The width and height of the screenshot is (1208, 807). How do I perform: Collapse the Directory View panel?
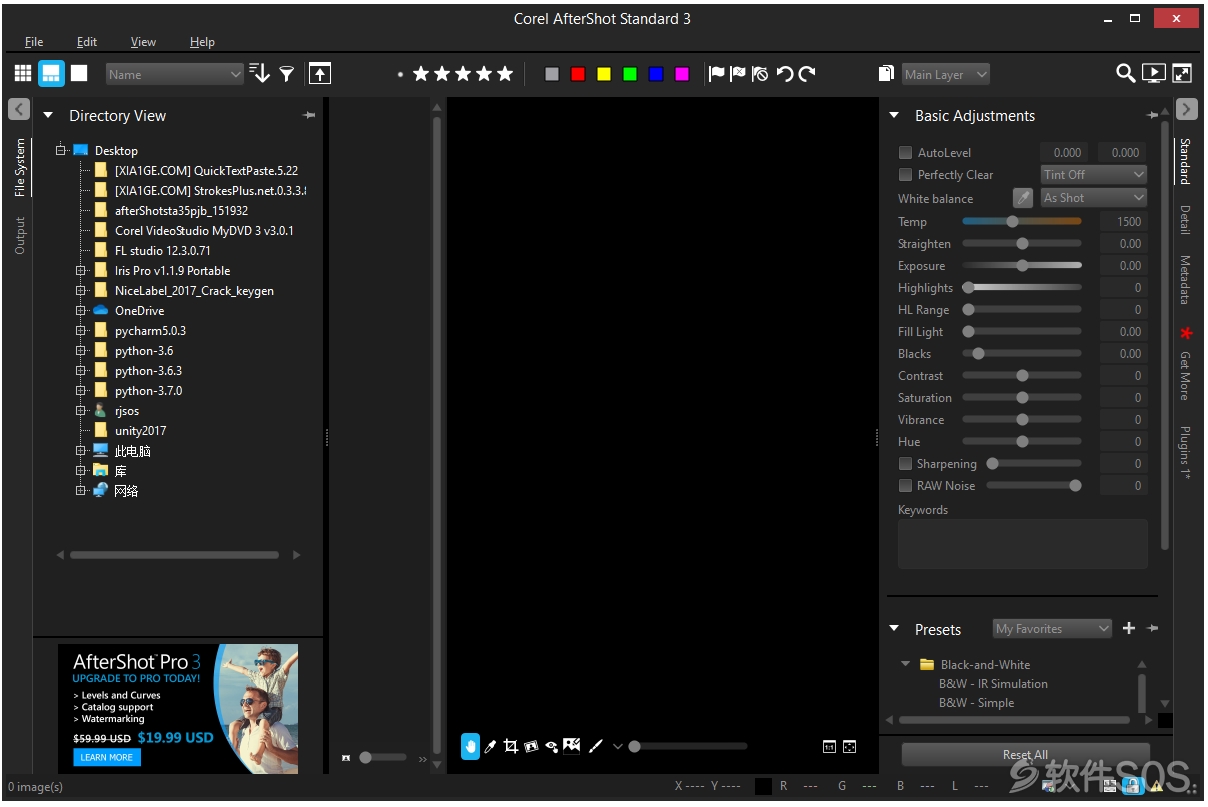point(48,116)
